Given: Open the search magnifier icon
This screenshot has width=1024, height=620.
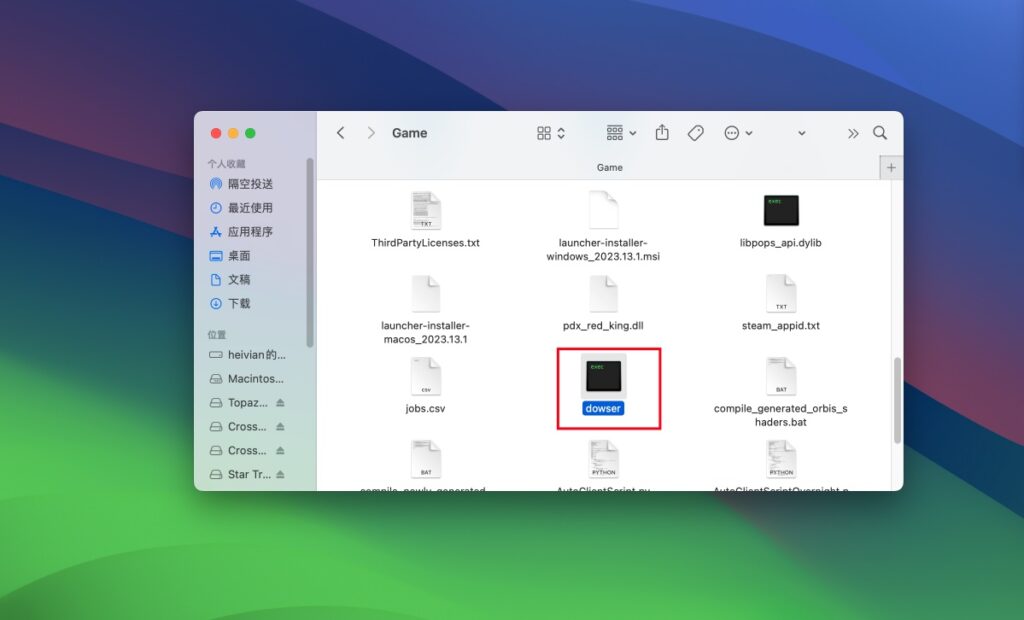Looking at the screenshot, I should point(880,133).
